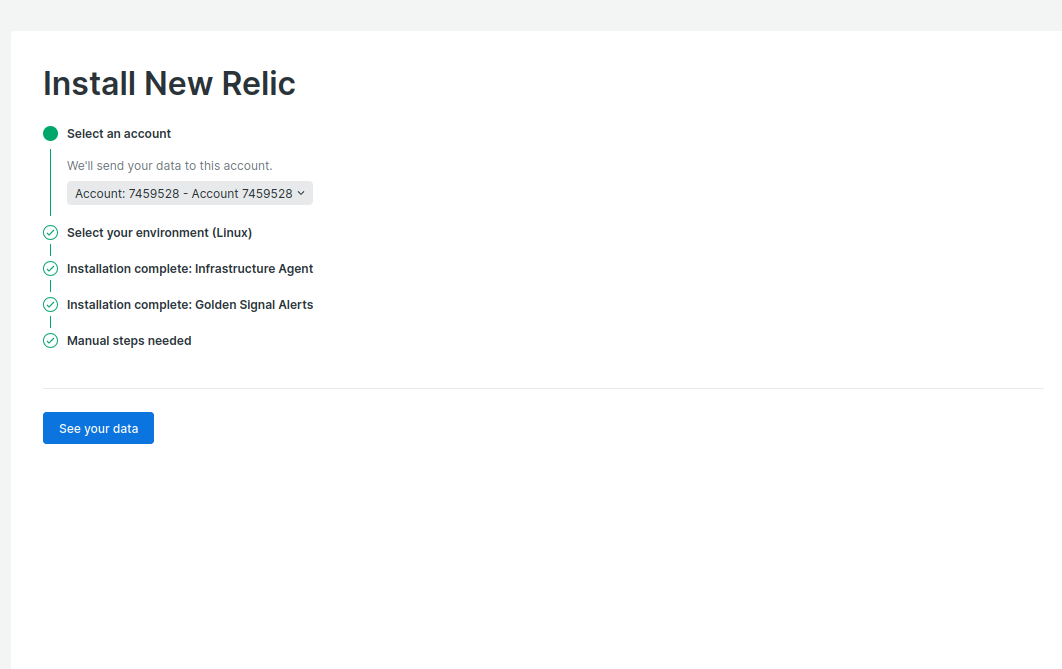This screenshot has width=1062, height=669.
Task: Expand the Select an account step title
Action: [x=119, y=134]
